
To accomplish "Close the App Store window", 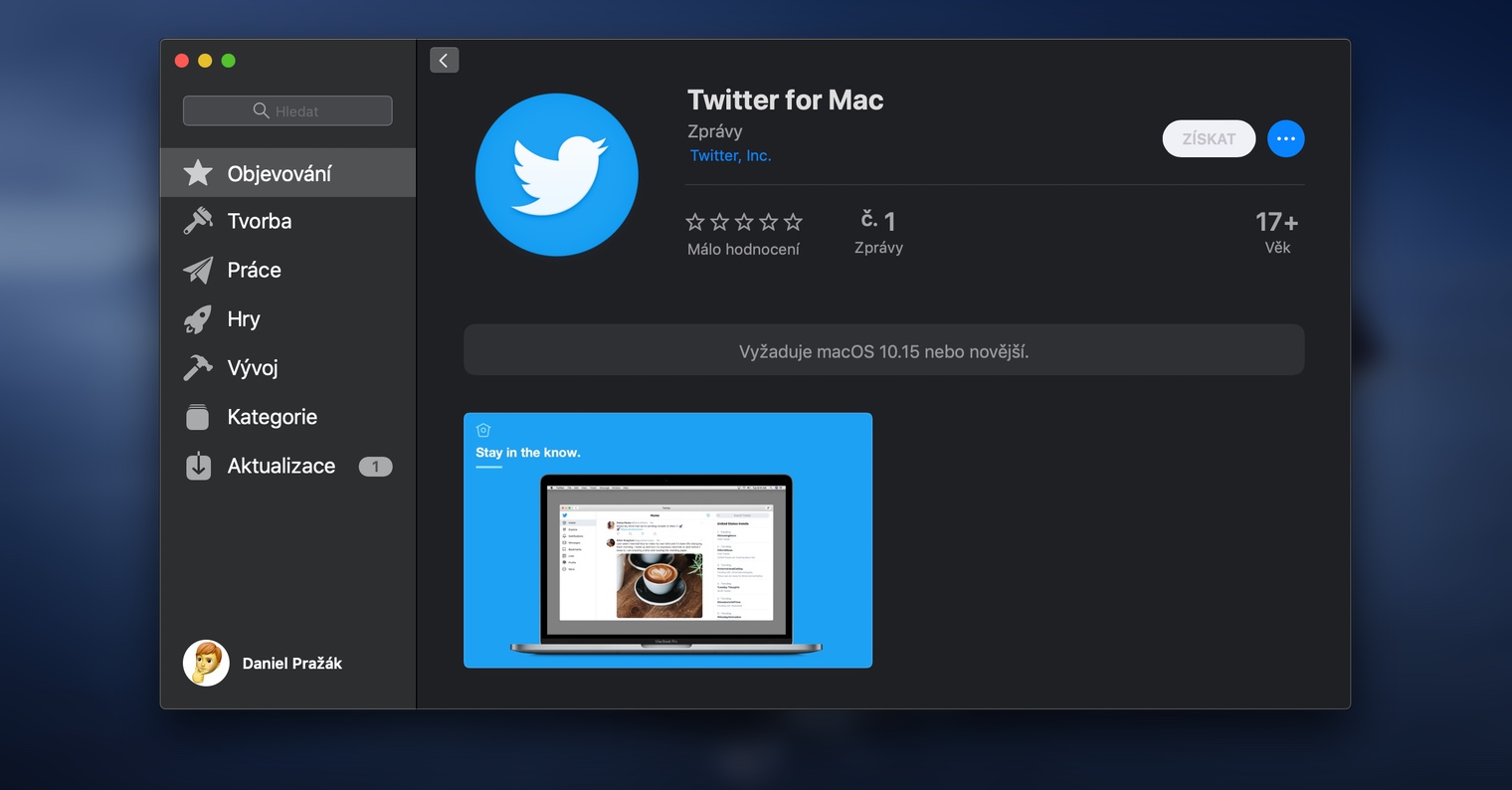I will click(x=181, y=61).
